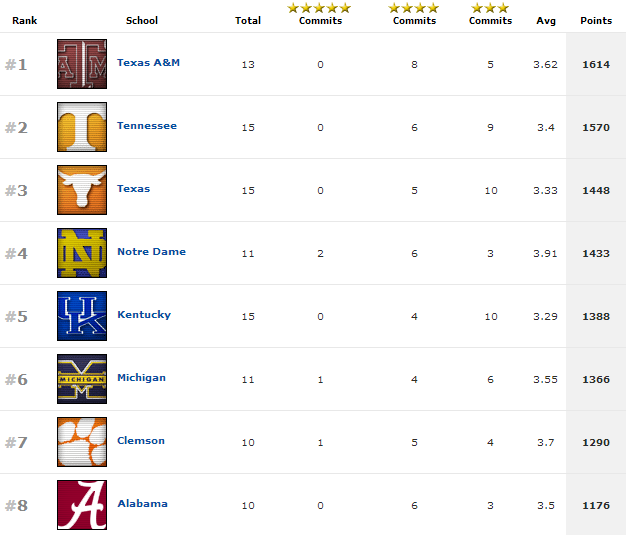Sort by the Avg column header
The width and height of the screenshot is (626, 535).
click(546, 21)
